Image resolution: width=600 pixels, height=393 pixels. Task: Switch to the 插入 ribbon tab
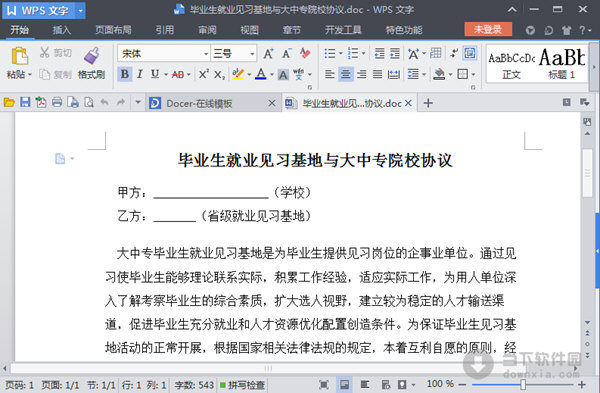coord(61,30)
